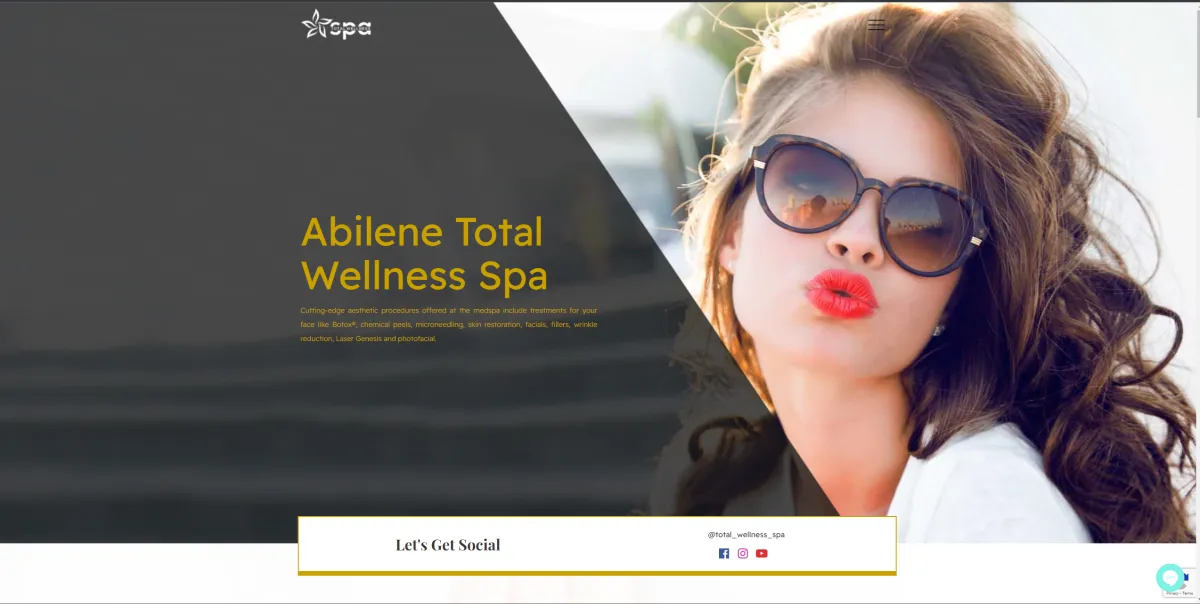Launch the teal chat bubble widget
The image size is (1200, 604).
coord(1170,577)
